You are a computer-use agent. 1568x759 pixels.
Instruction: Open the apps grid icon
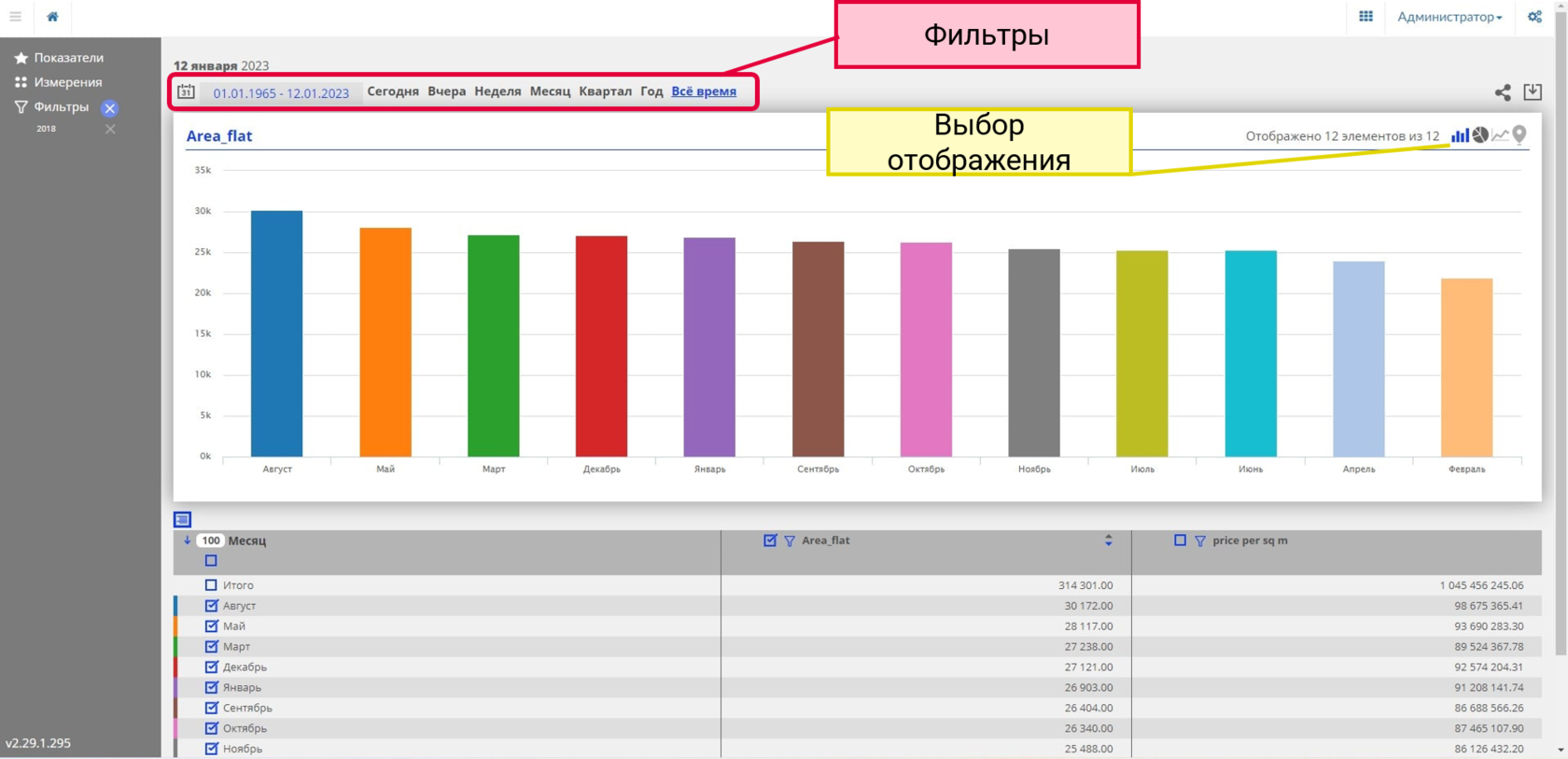(x=1365, y=16)
